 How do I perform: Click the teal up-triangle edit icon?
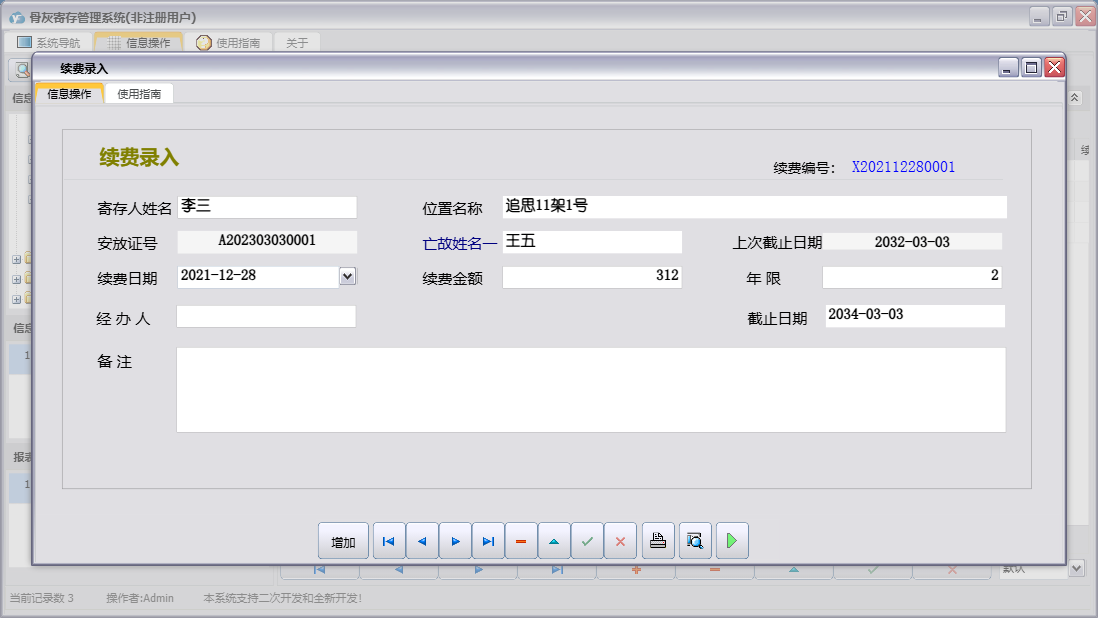coord(554,541)
